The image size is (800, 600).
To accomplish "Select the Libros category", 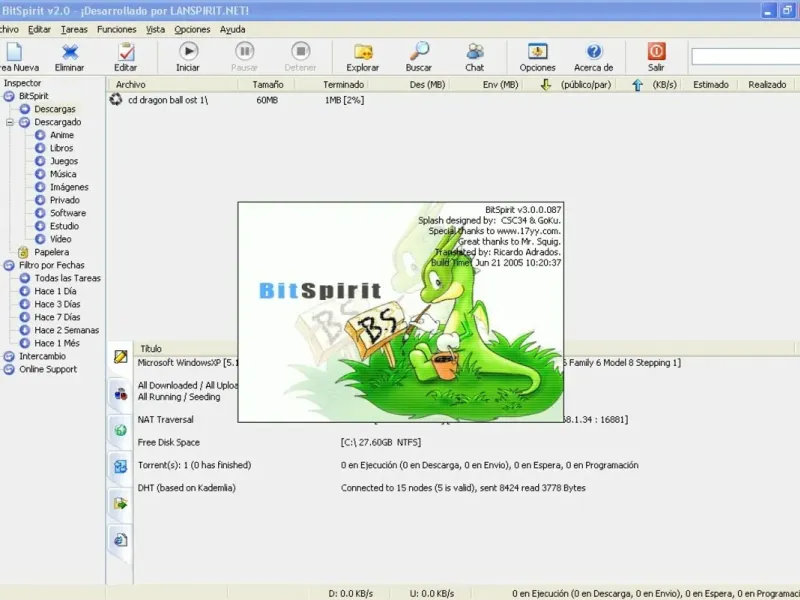I will [61, 148].
